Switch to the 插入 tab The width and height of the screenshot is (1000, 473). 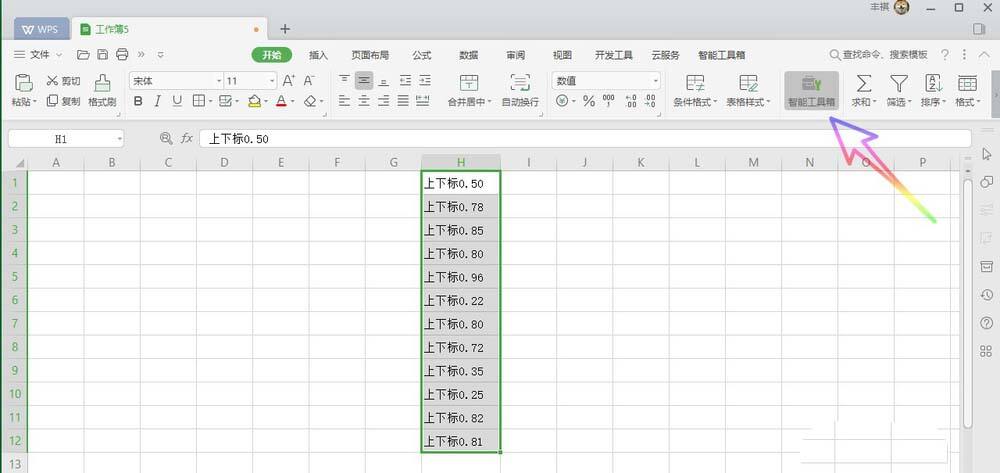click(318, 55)
